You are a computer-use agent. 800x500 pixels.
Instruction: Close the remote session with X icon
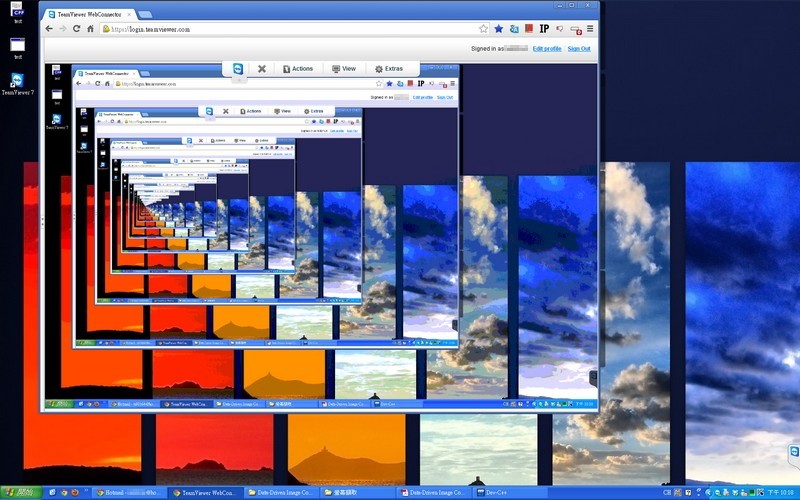pyautogui.click(x=262, y=69)
